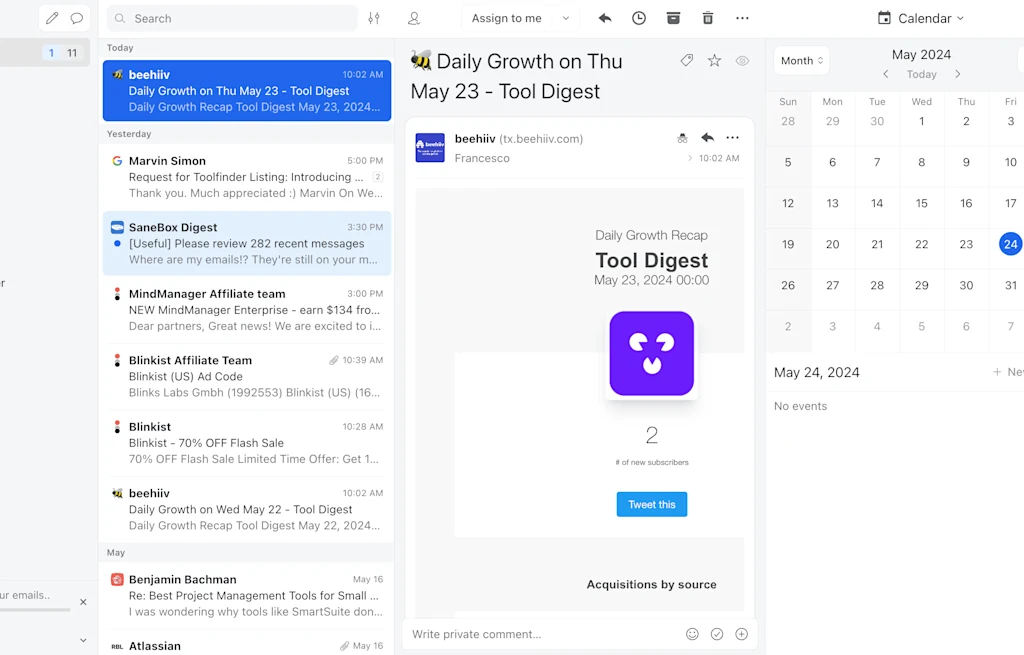1024x655 pixels.
Task: Click the compose pencil icon
Action: coord(52,18)
